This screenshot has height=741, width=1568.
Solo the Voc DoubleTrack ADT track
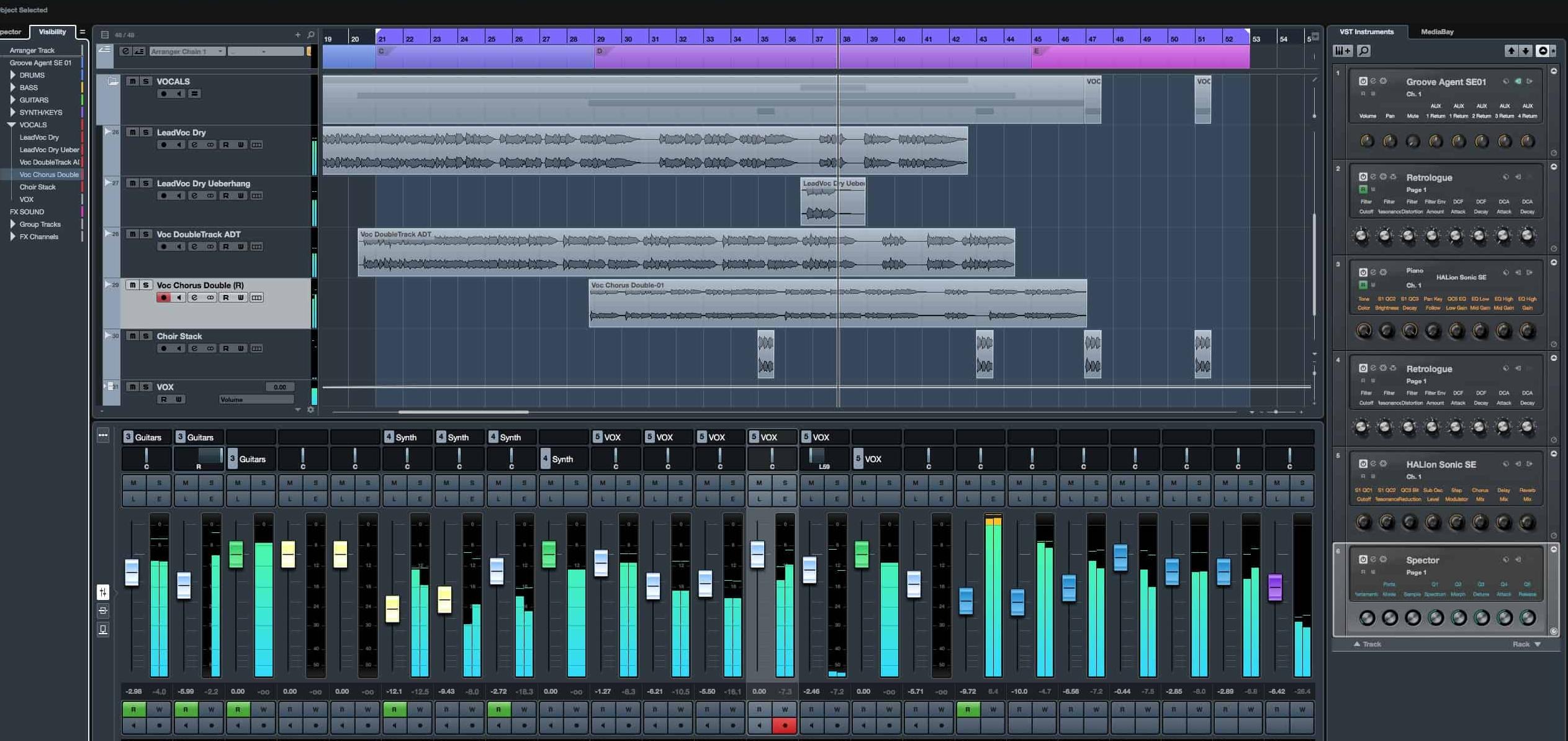click(x=146, y=234)
